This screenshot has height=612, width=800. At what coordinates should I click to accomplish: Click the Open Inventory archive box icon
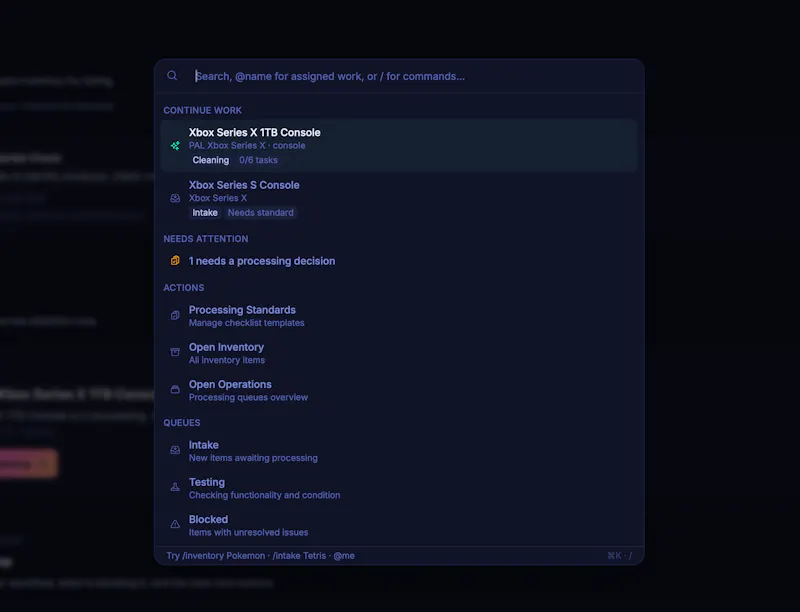[175, 352]
